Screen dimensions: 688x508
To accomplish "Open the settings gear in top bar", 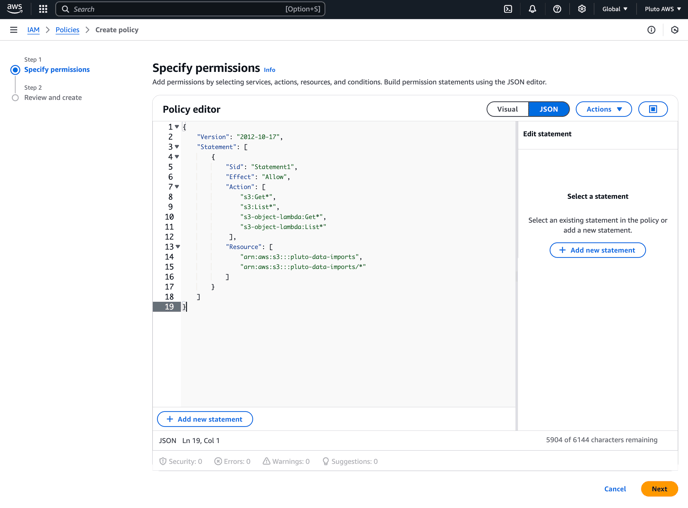I will pos(581,9).
